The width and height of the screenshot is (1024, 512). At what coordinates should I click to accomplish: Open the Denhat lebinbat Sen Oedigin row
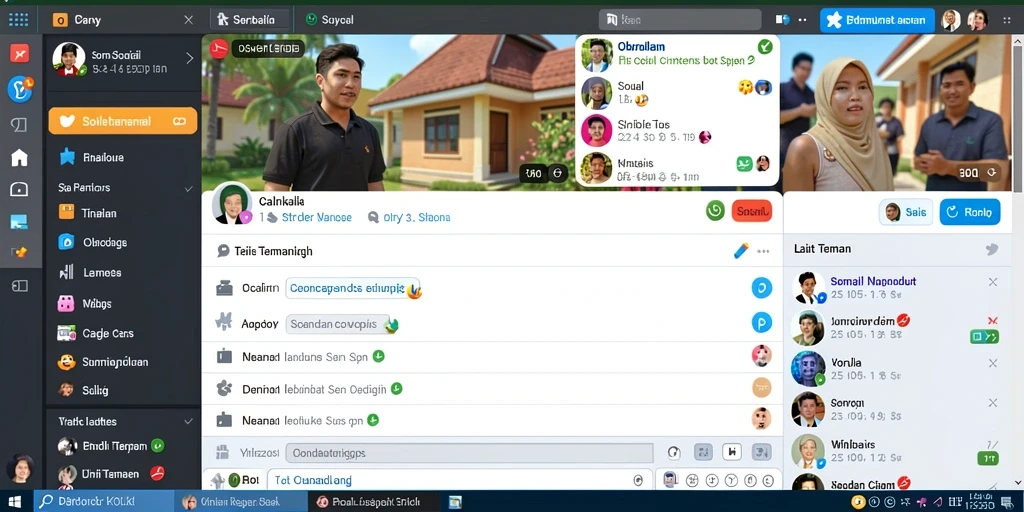(492, 389)
